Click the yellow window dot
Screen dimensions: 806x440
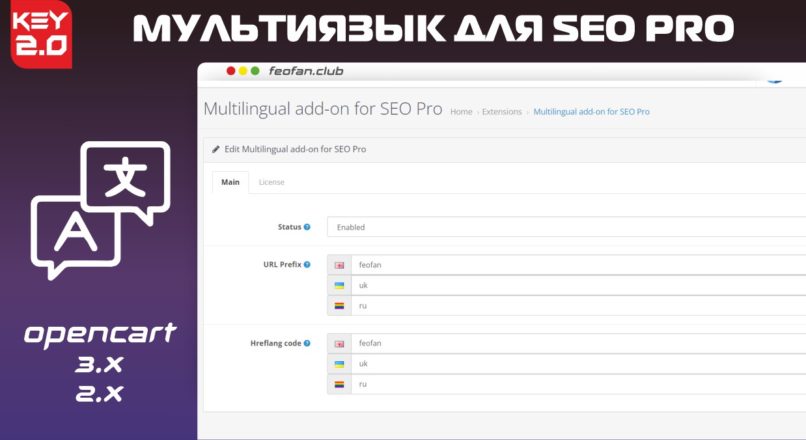pyautogui.click(x=243, y=71)
